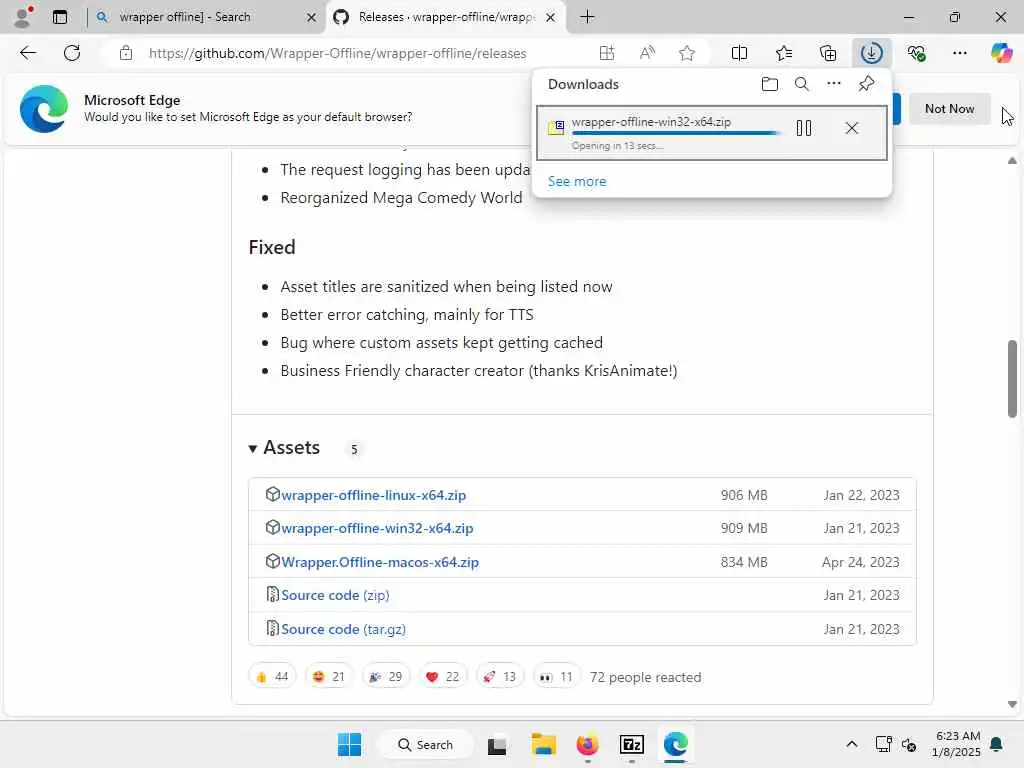This screenshot has height=768, width=1024.
Task: Search downloads in Downloads panel
Action: click(x=801, y=84)
